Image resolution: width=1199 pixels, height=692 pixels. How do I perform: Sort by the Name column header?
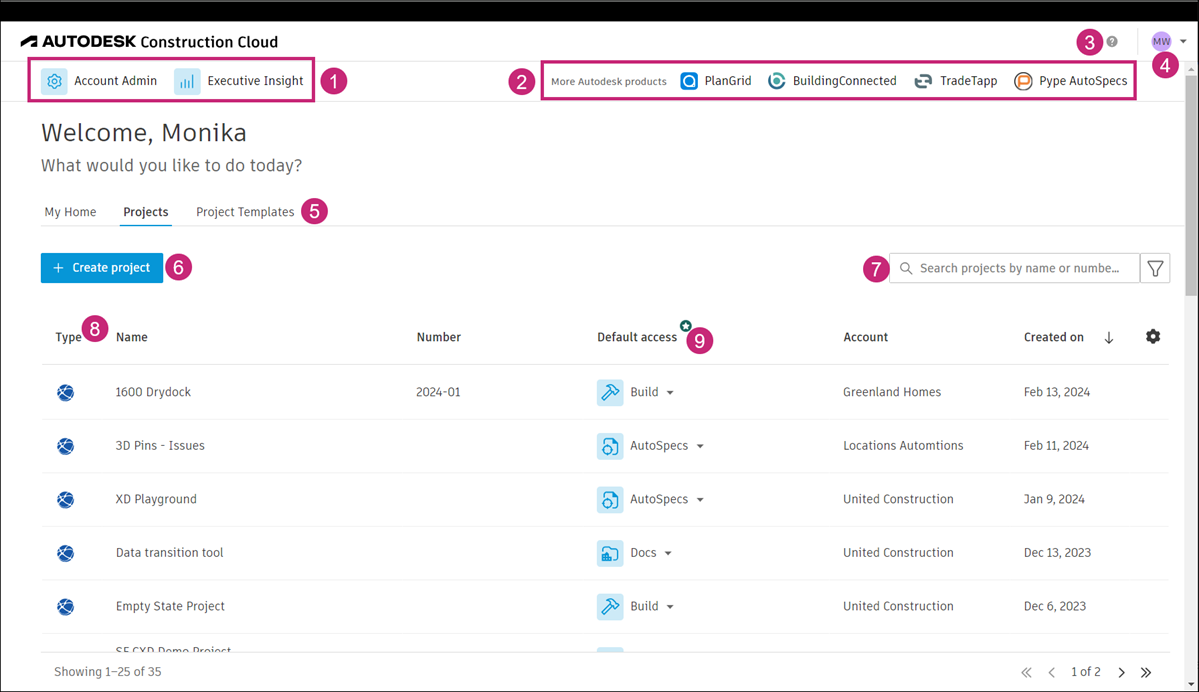[132, 337]
